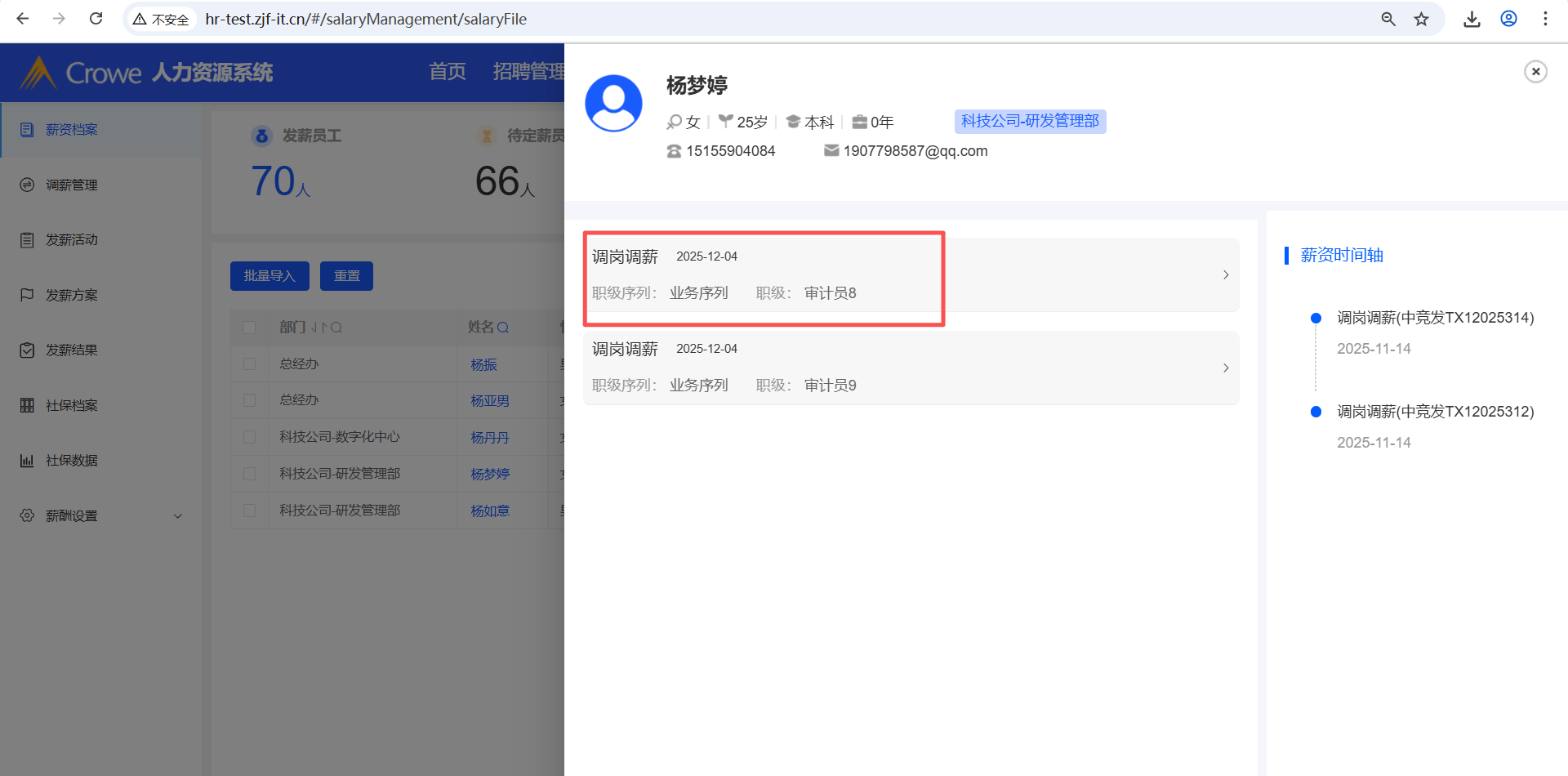Open 调薪管理 from sidebar
The image size is (1568, 776).
coord(71,185)
